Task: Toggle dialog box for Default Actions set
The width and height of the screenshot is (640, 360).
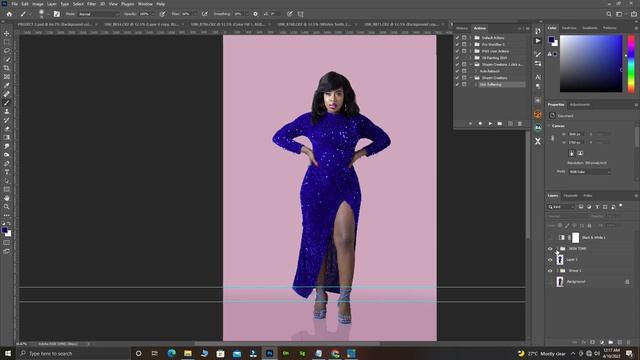Action: click(464, 38)
